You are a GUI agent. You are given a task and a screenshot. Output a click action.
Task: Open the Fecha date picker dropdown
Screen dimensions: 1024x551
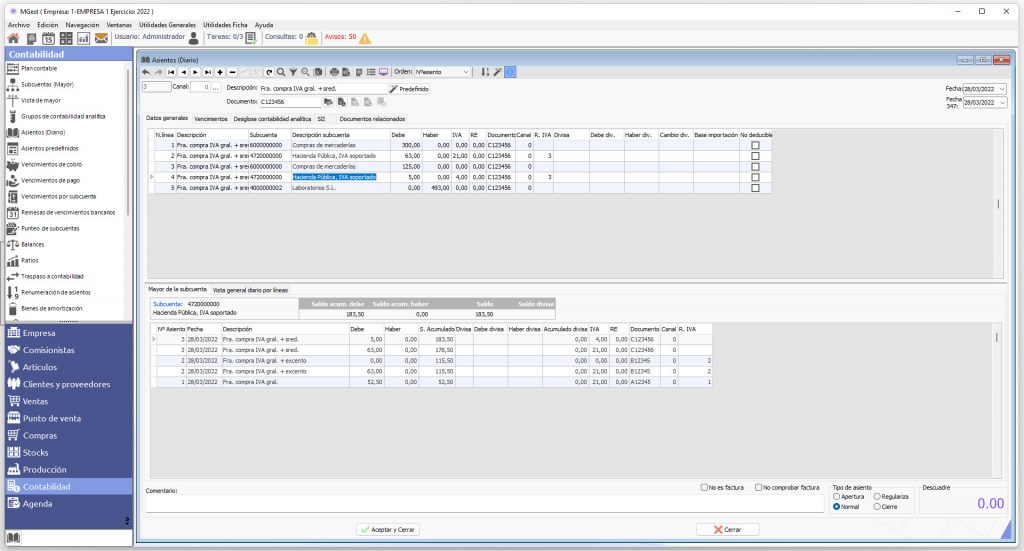[1002, 89]
